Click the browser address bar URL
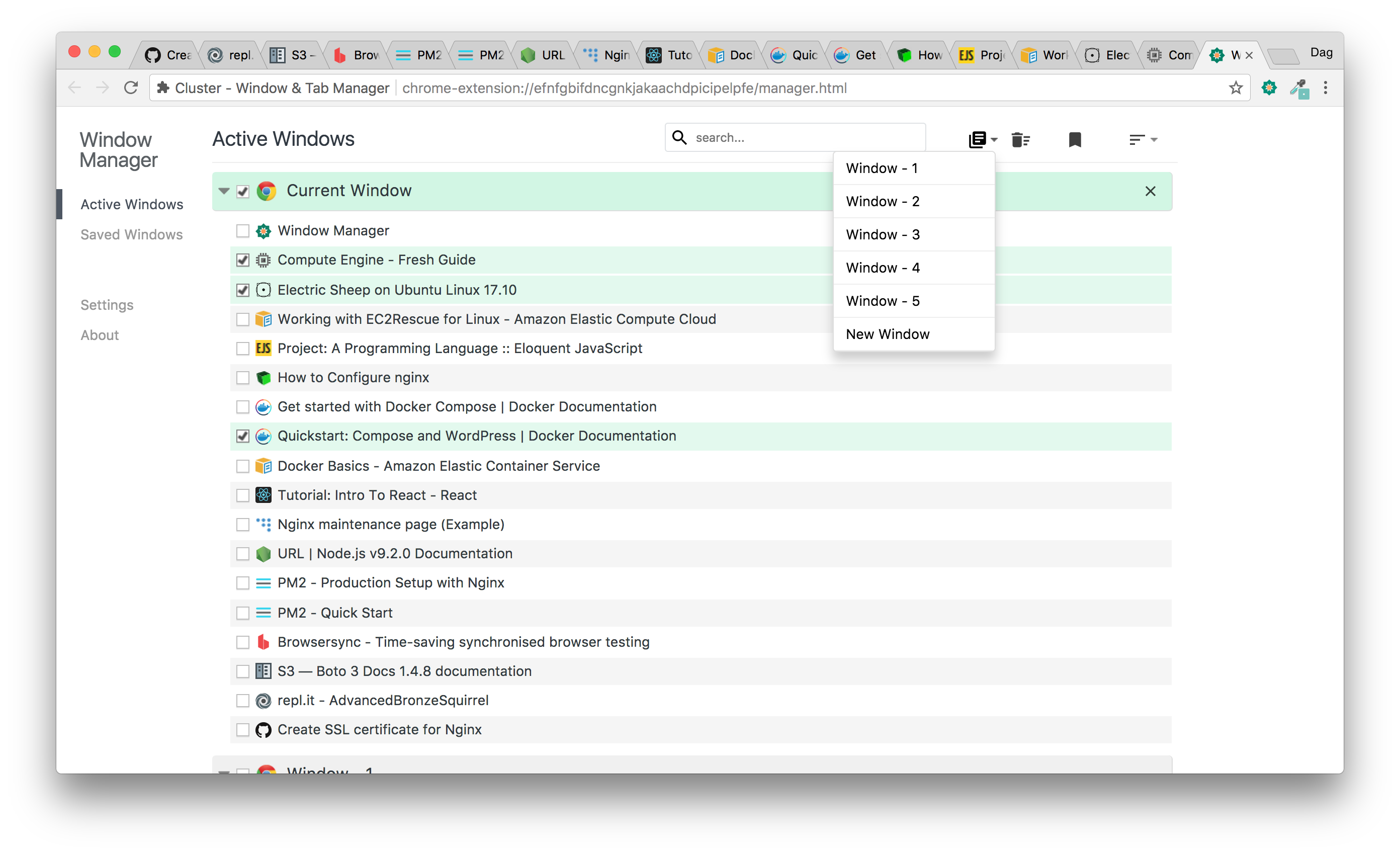The image size is (1400, 854). (x=625, y=88)
